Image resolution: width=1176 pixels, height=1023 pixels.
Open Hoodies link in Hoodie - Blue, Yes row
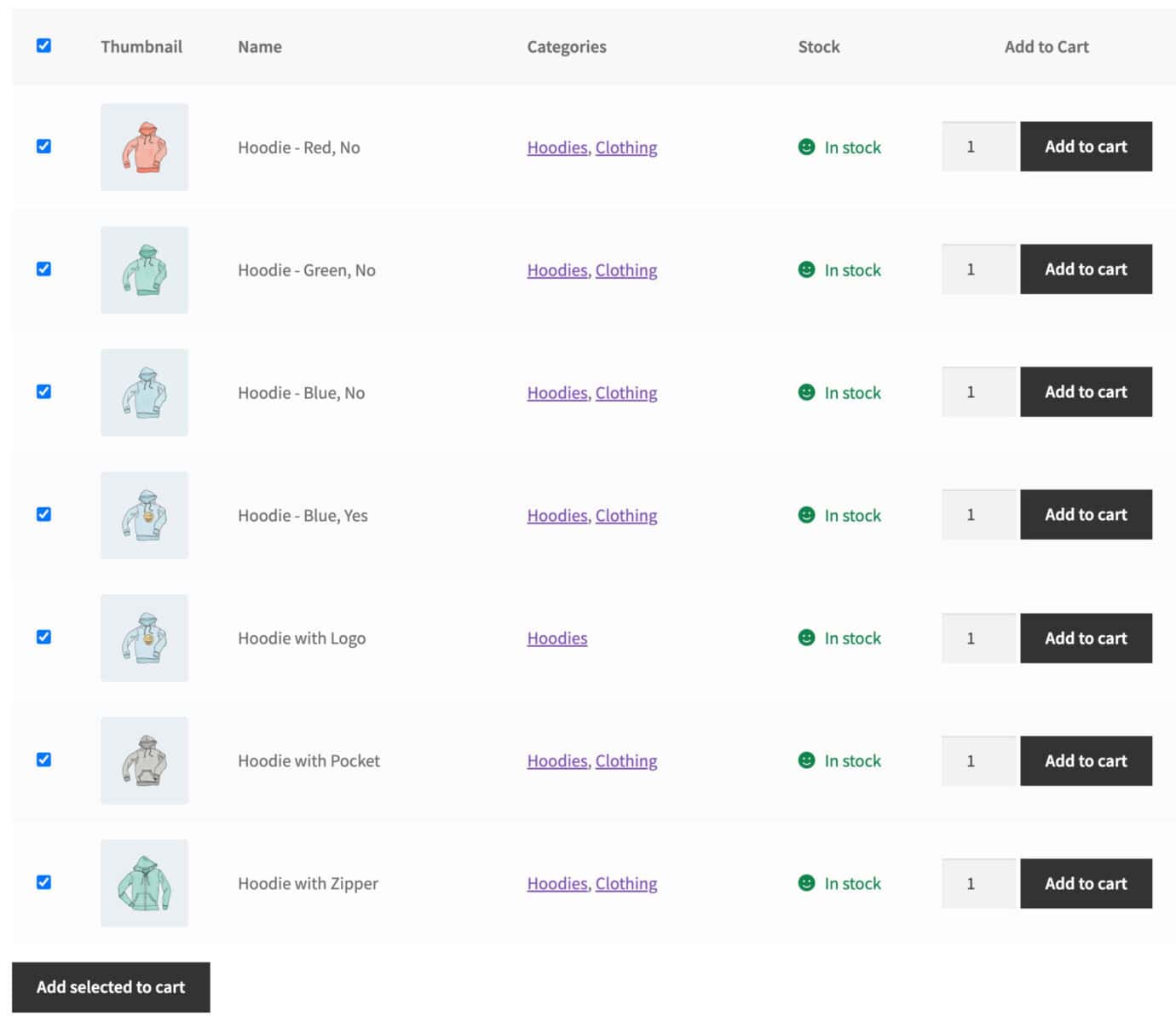point(557,516)
